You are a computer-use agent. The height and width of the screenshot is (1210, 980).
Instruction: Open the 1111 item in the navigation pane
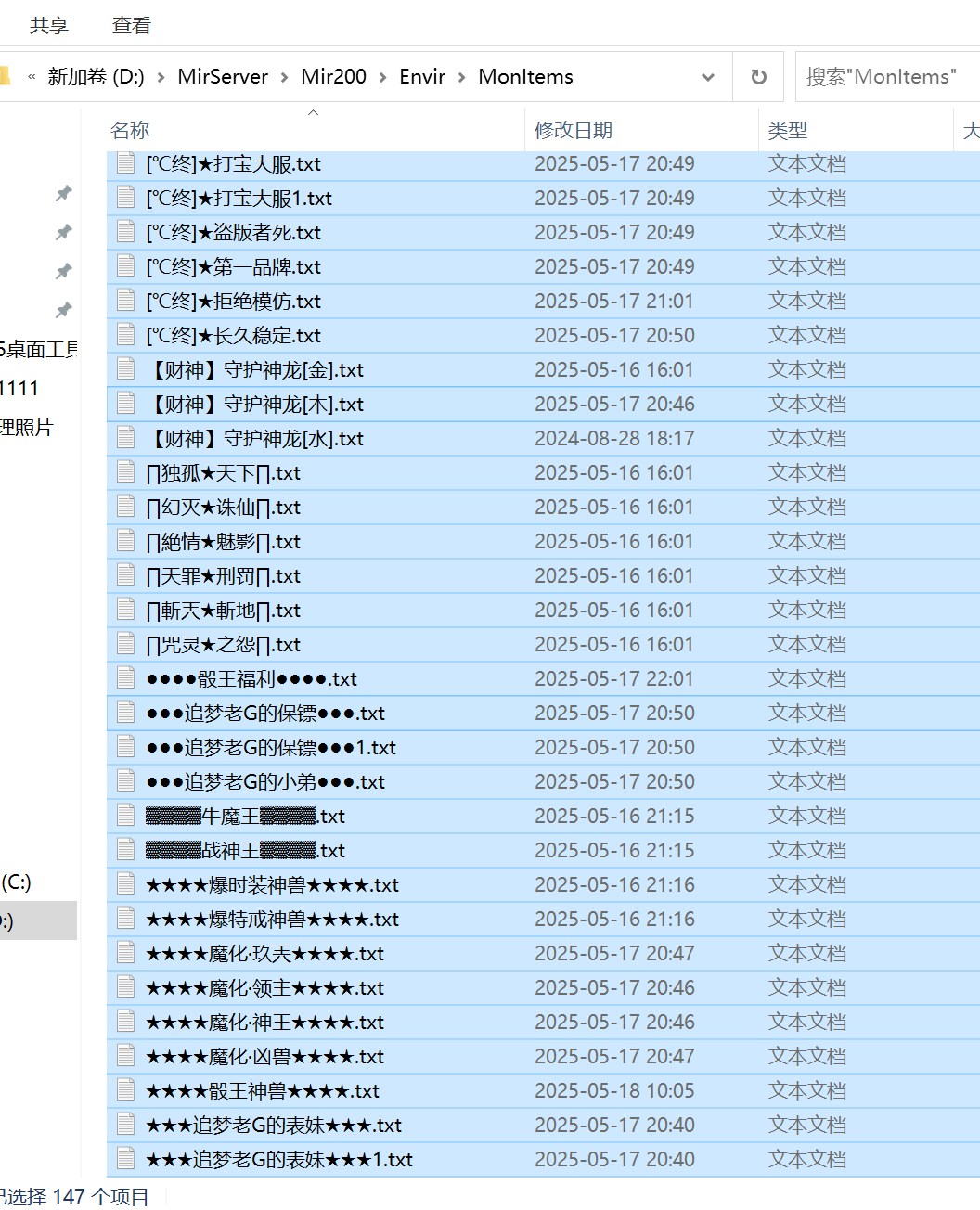coord(19,389)
